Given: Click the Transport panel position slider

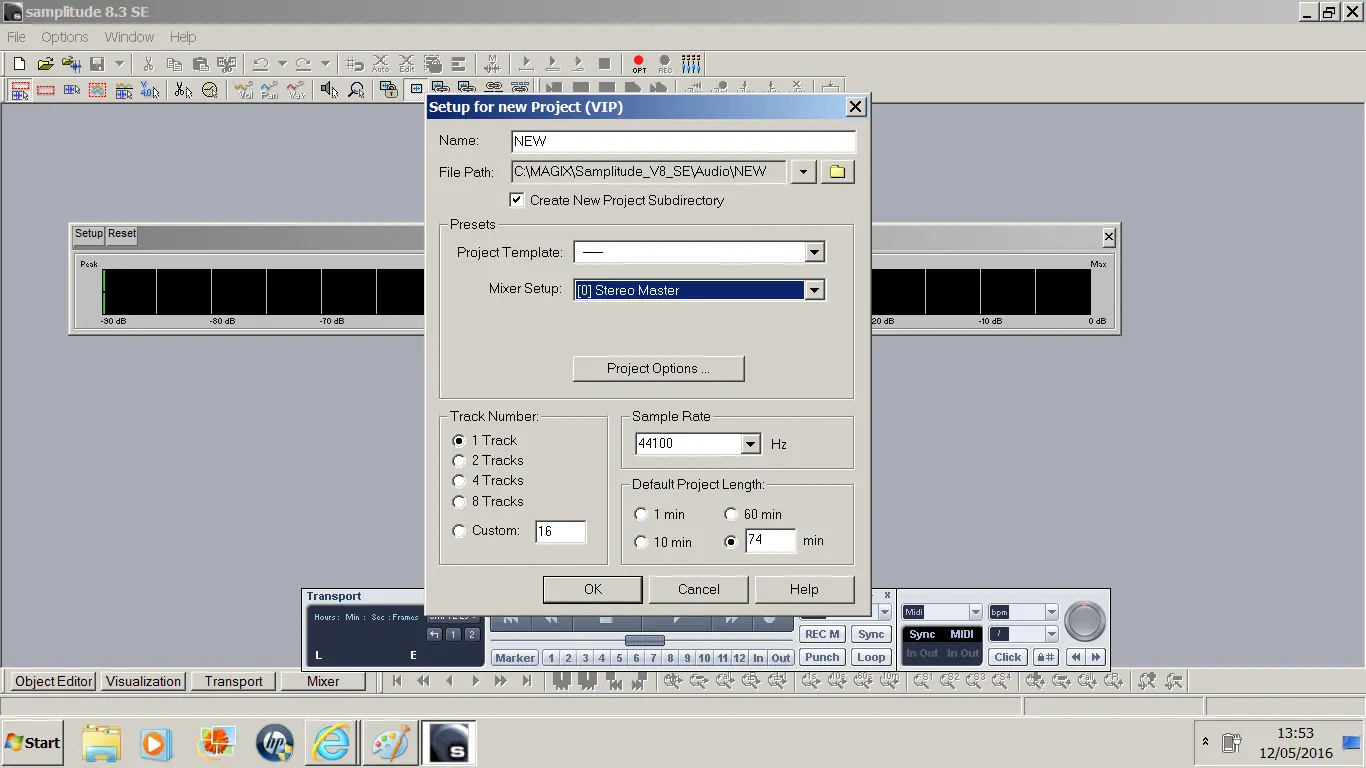Looking at the screenshot, I should coord(644,640).
